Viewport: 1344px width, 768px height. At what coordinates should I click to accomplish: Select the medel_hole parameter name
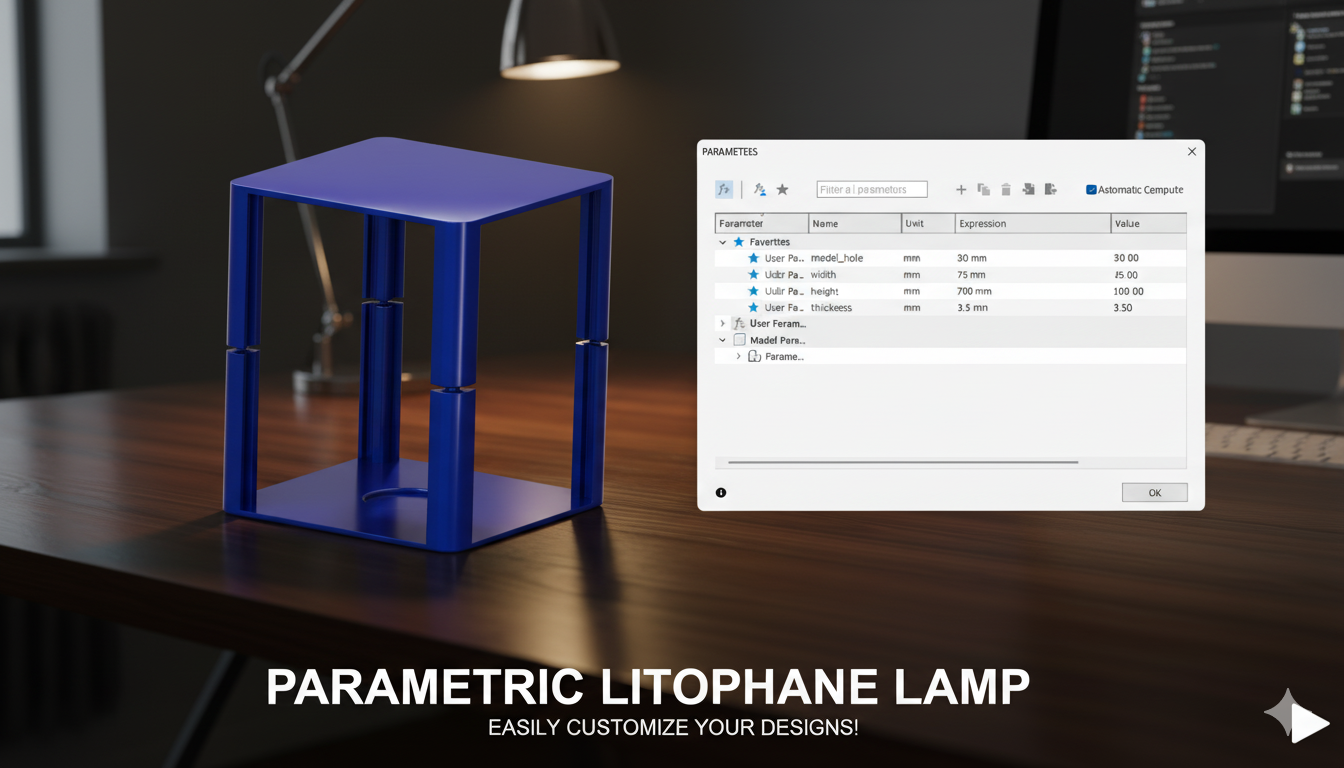click(x=837, y=258)
